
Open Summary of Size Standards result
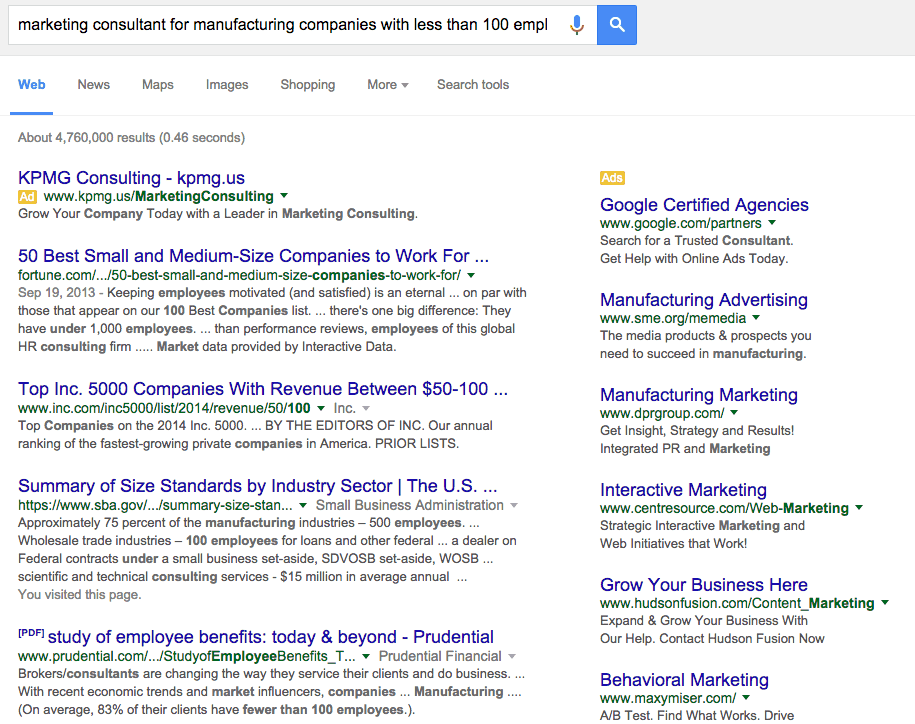(x=257, y=485)
